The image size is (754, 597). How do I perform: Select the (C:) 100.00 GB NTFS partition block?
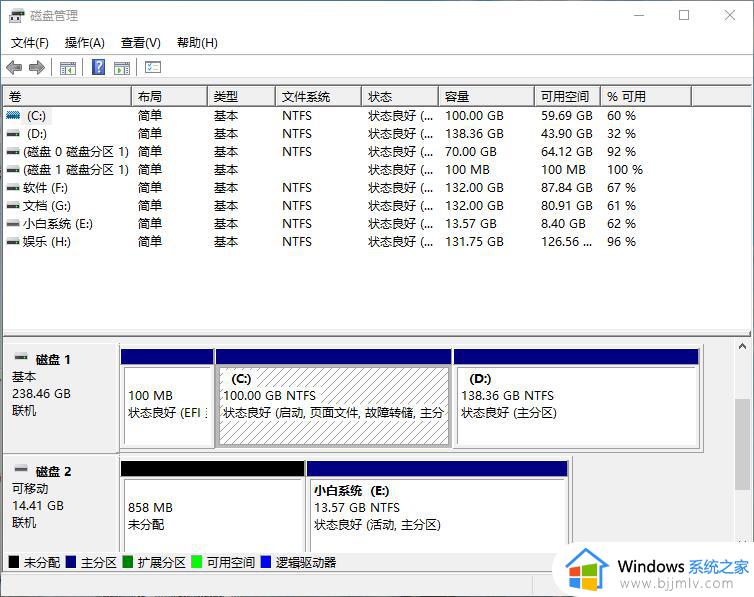[x=334, y=398]
